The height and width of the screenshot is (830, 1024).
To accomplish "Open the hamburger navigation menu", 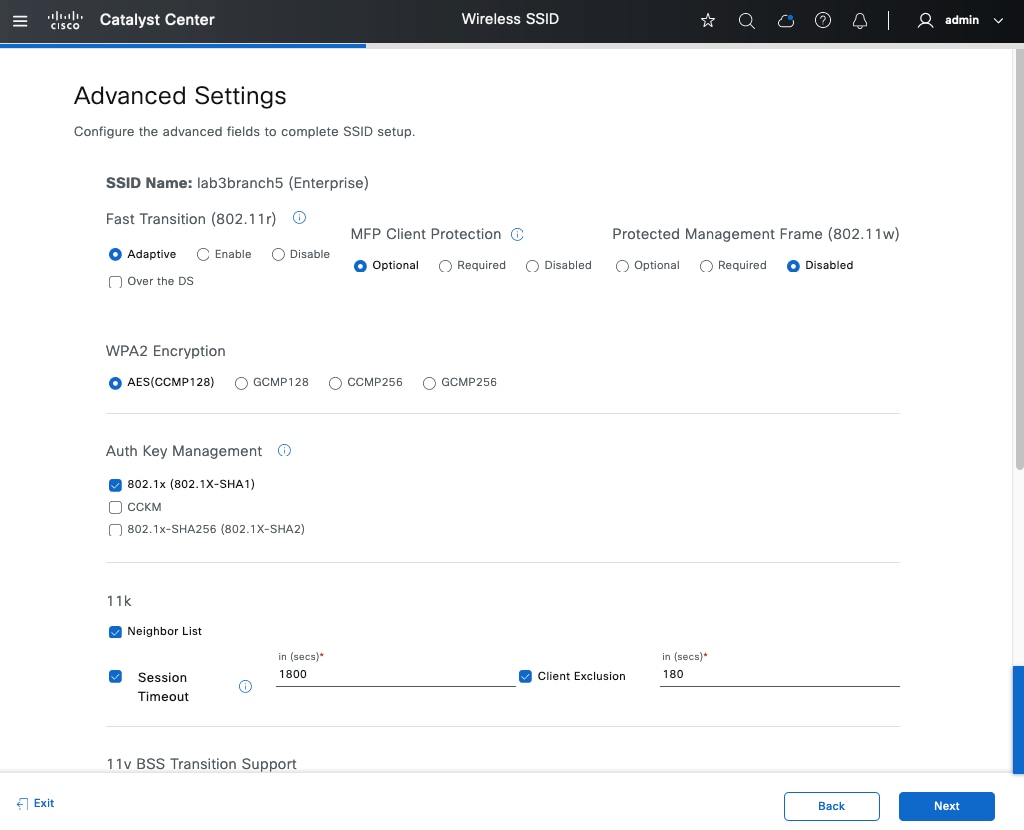I will 20,20.
